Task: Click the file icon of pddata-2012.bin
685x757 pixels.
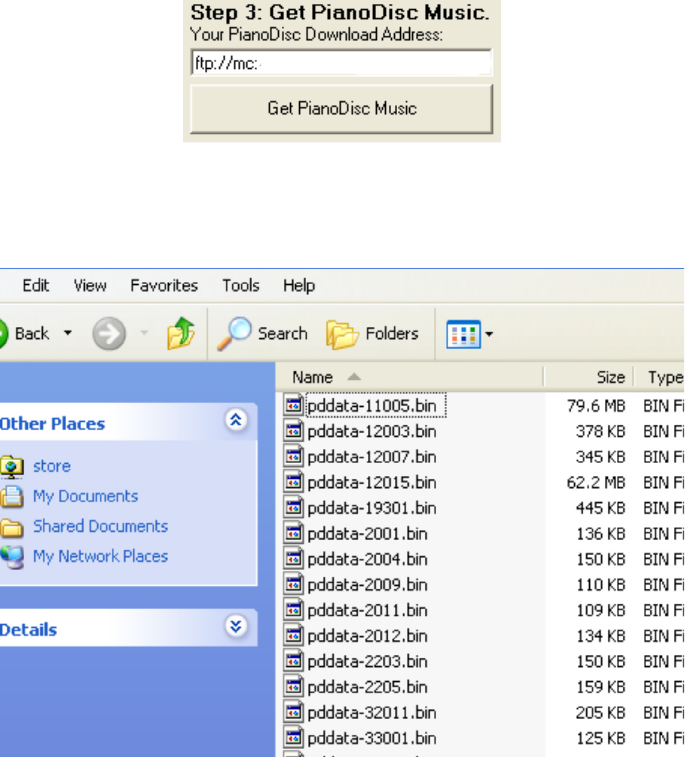Action: tap(294, 635)
